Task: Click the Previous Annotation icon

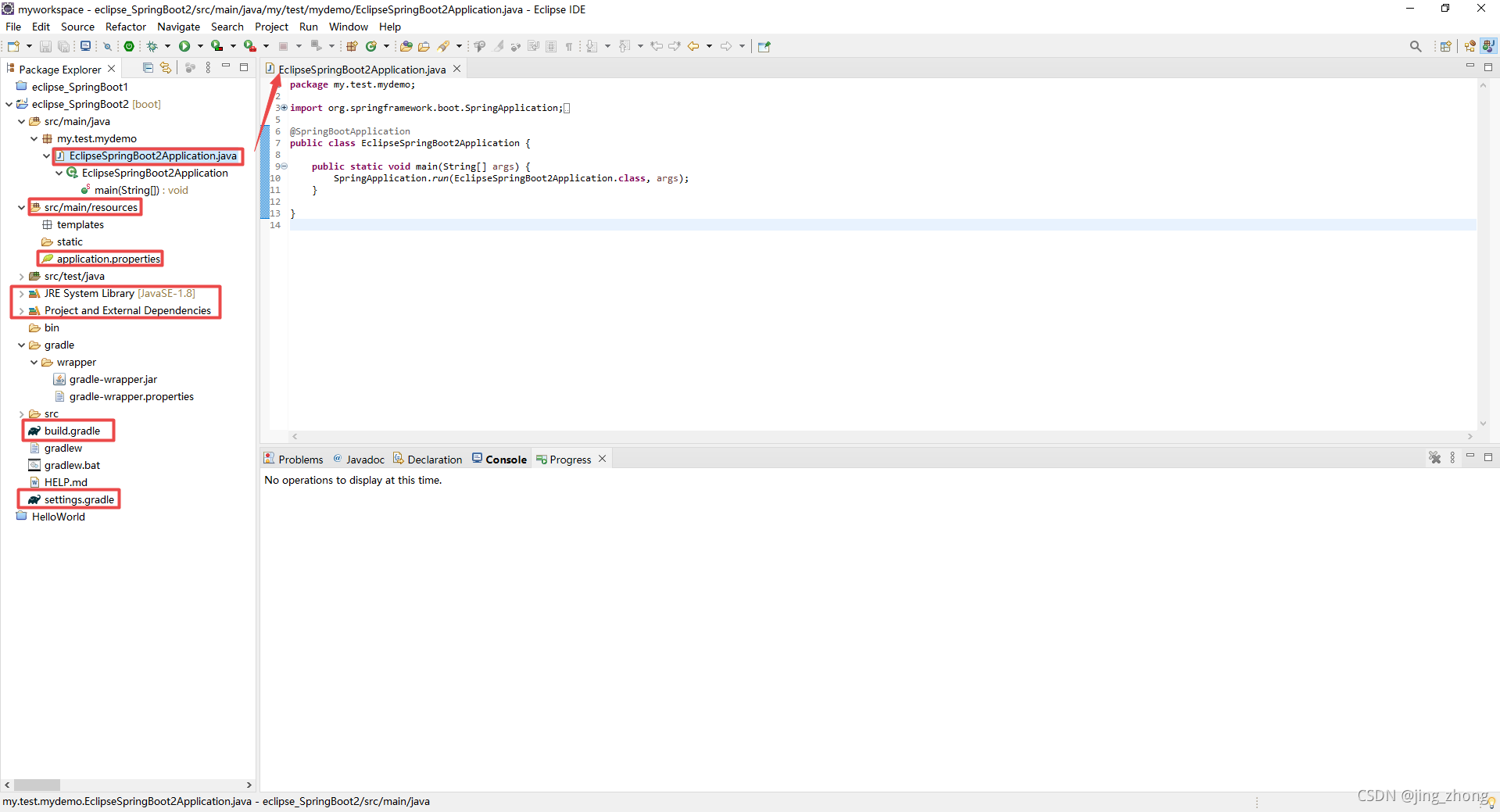Action: click(x=625, y=46)
